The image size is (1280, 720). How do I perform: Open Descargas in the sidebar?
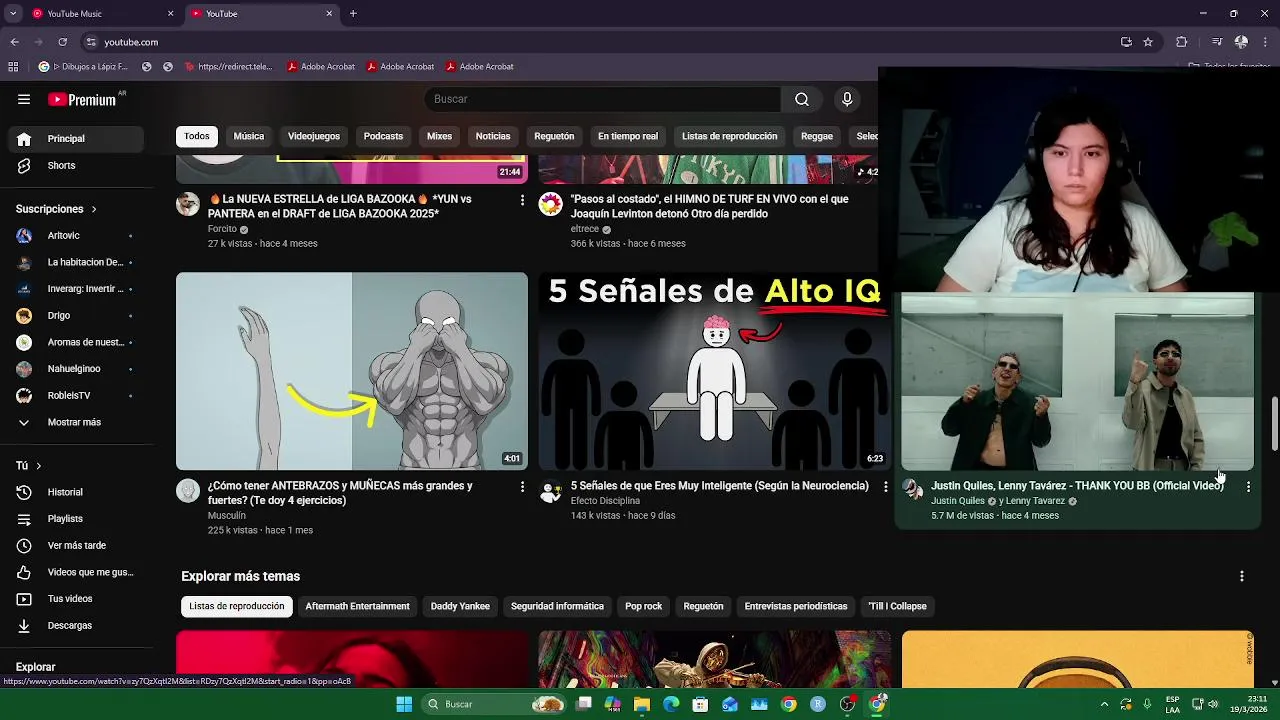[x=76, y=625]
